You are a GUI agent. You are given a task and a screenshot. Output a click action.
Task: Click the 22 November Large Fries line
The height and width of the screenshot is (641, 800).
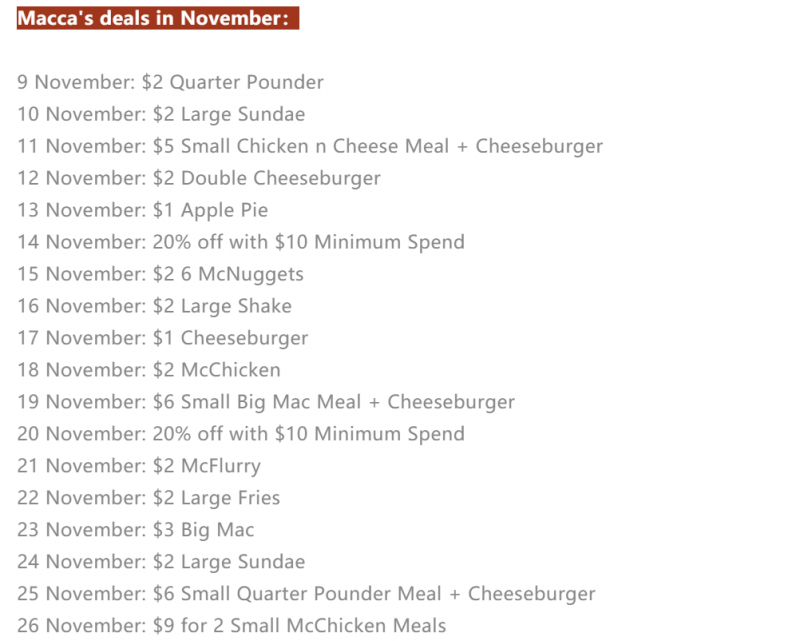(x=148, y=498)
